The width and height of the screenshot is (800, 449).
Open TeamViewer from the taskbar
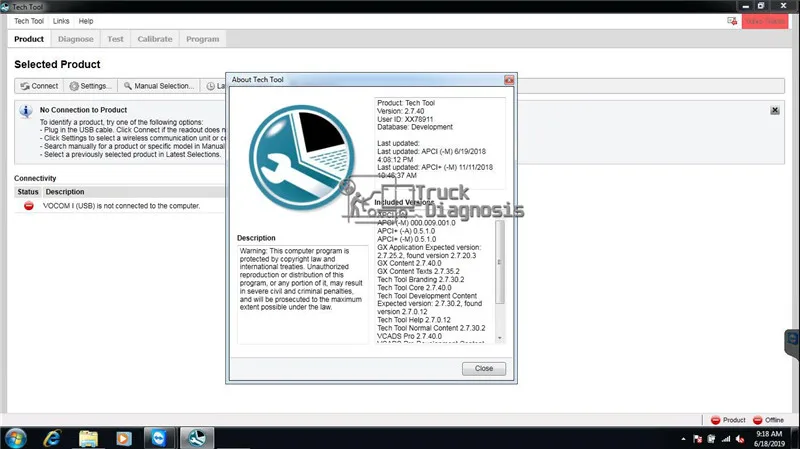point(159,438)
